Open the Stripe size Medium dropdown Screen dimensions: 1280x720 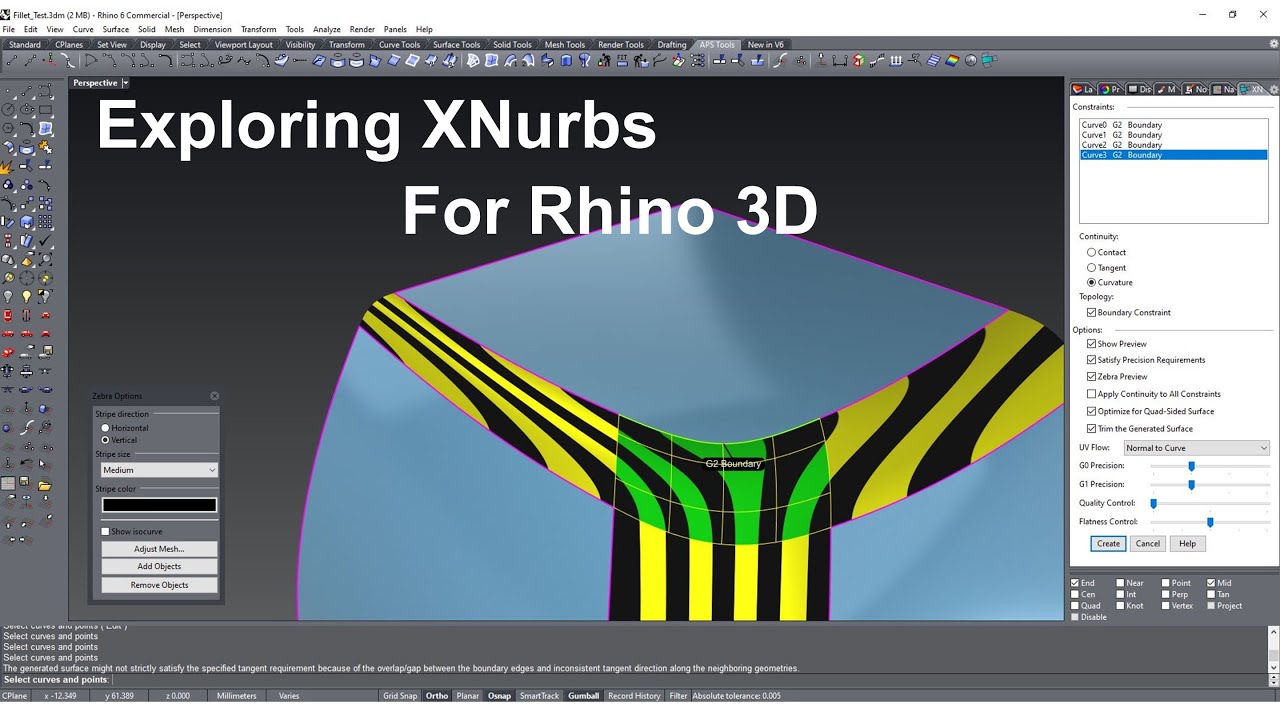[x=159, y=470]
